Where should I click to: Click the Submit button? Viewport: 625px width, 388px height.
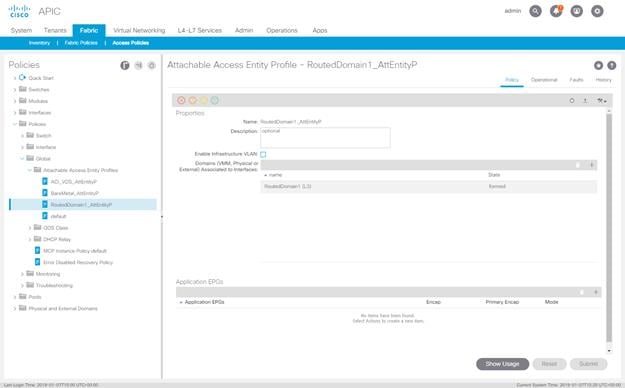click(x=588, y=364)
